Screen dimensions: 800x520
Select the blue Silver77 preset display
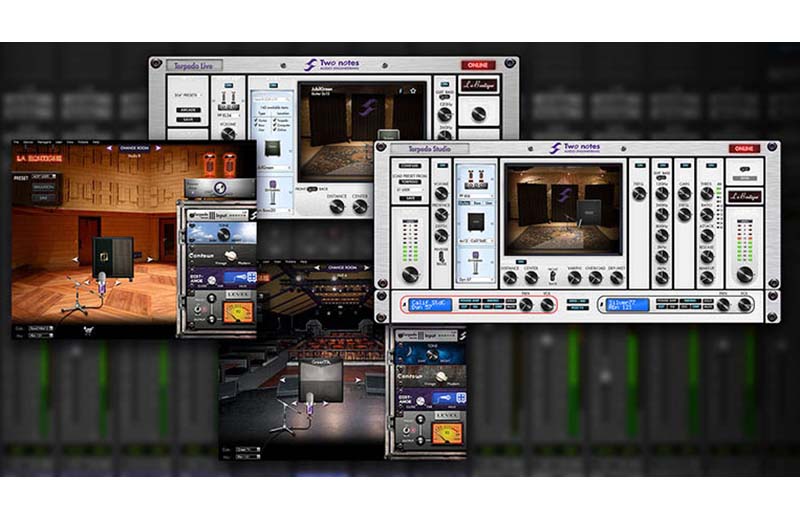pos(627,305)
